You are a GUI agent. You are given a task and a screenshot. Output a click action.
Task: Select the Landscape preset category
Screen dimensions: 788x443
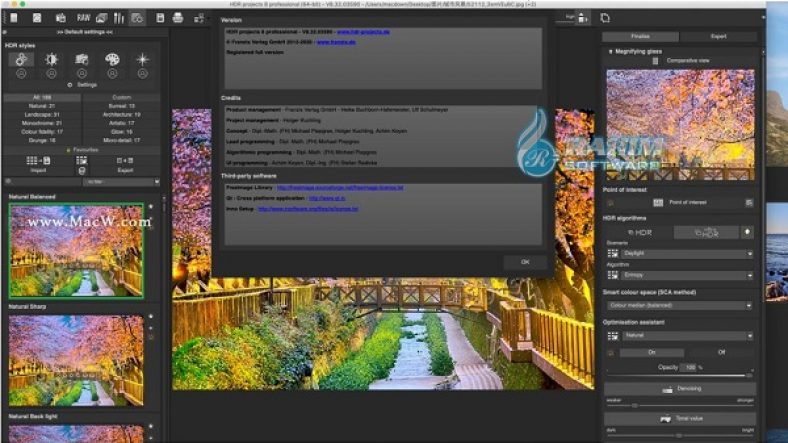click(42, 115)
